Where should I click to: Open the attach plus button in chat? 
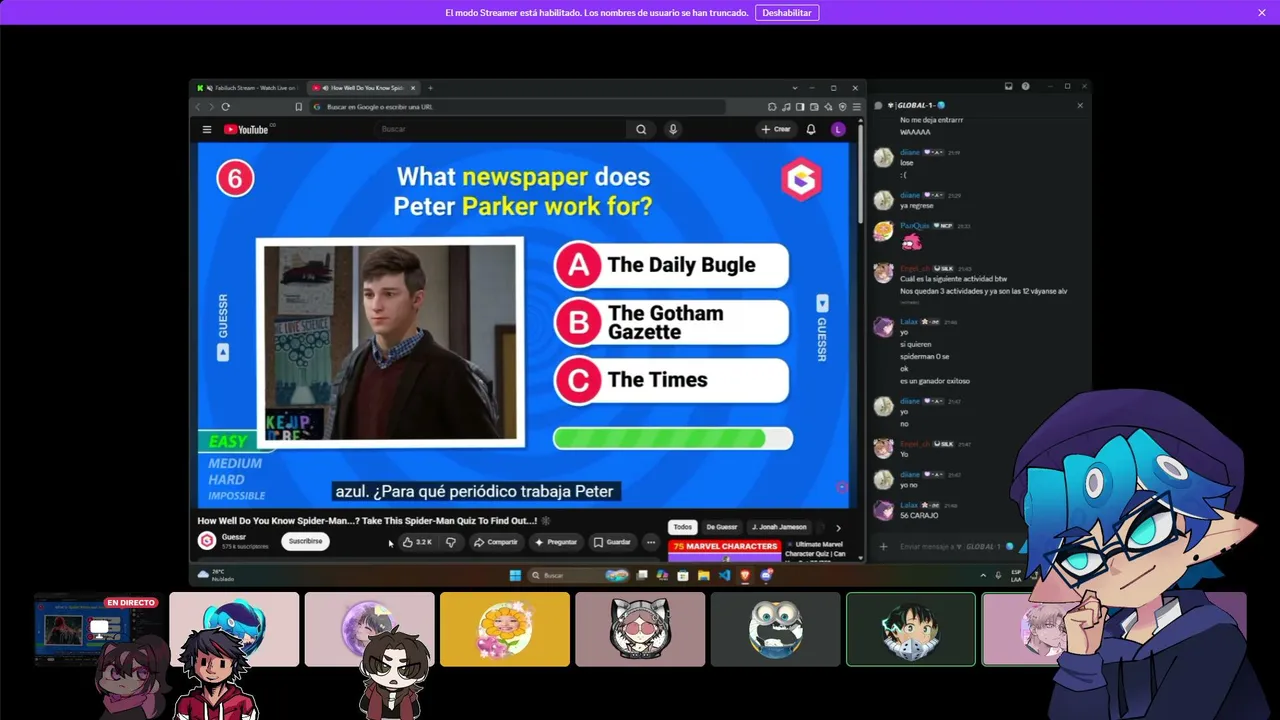click(x=883, y=546)
